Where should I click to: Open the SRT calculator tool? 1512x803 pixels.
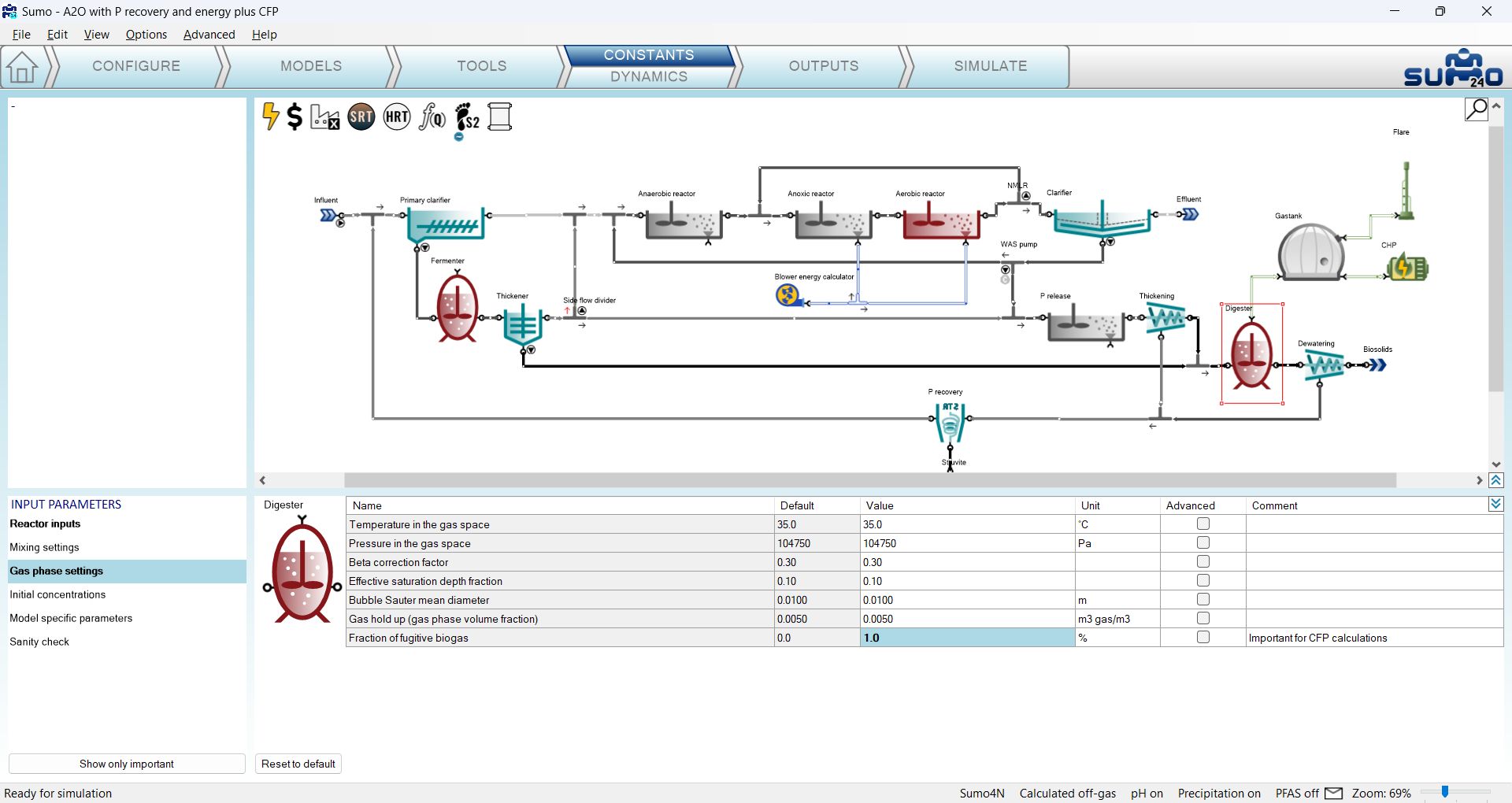coord(361,117)
